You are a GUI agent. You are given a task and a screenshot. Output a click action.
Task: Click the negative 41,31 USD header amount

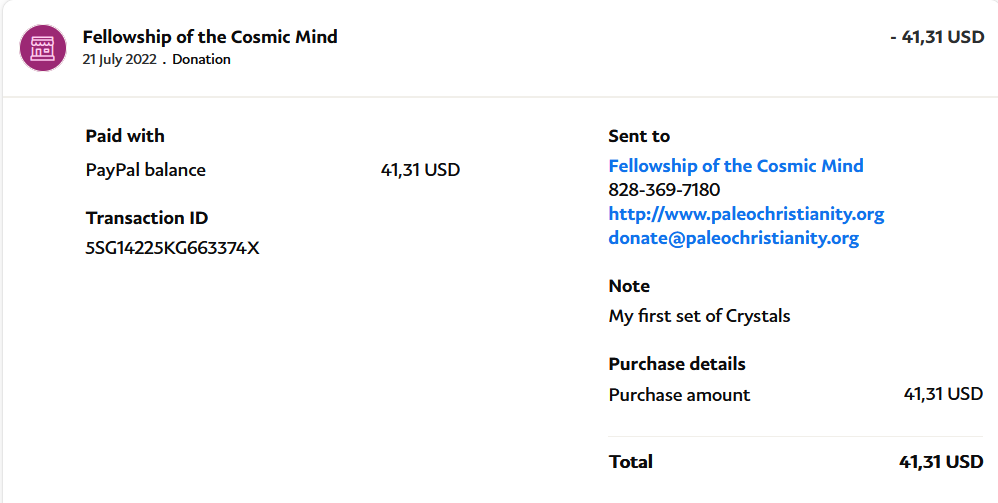click(937, 37)
